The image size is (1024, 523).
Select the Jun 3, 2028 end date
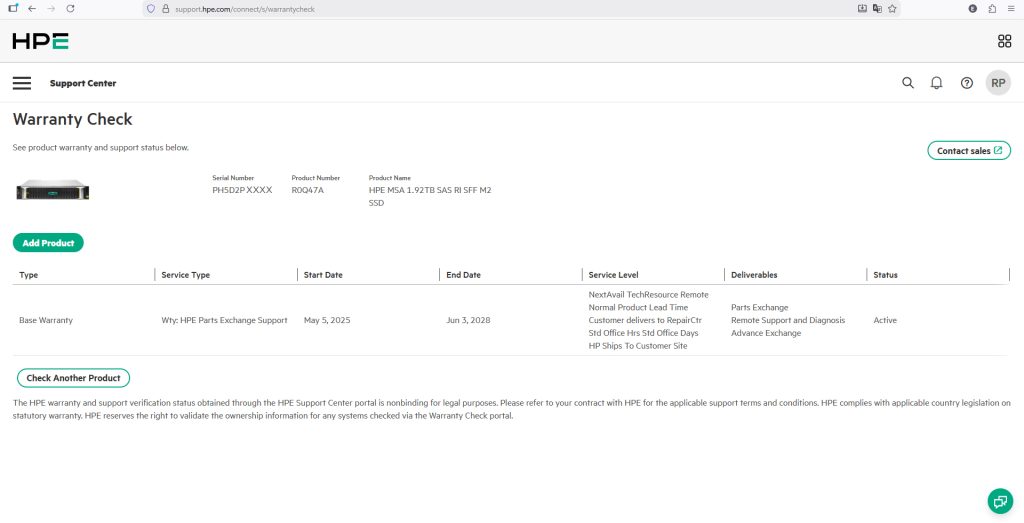pyautogui.click(x=468, y=321)
